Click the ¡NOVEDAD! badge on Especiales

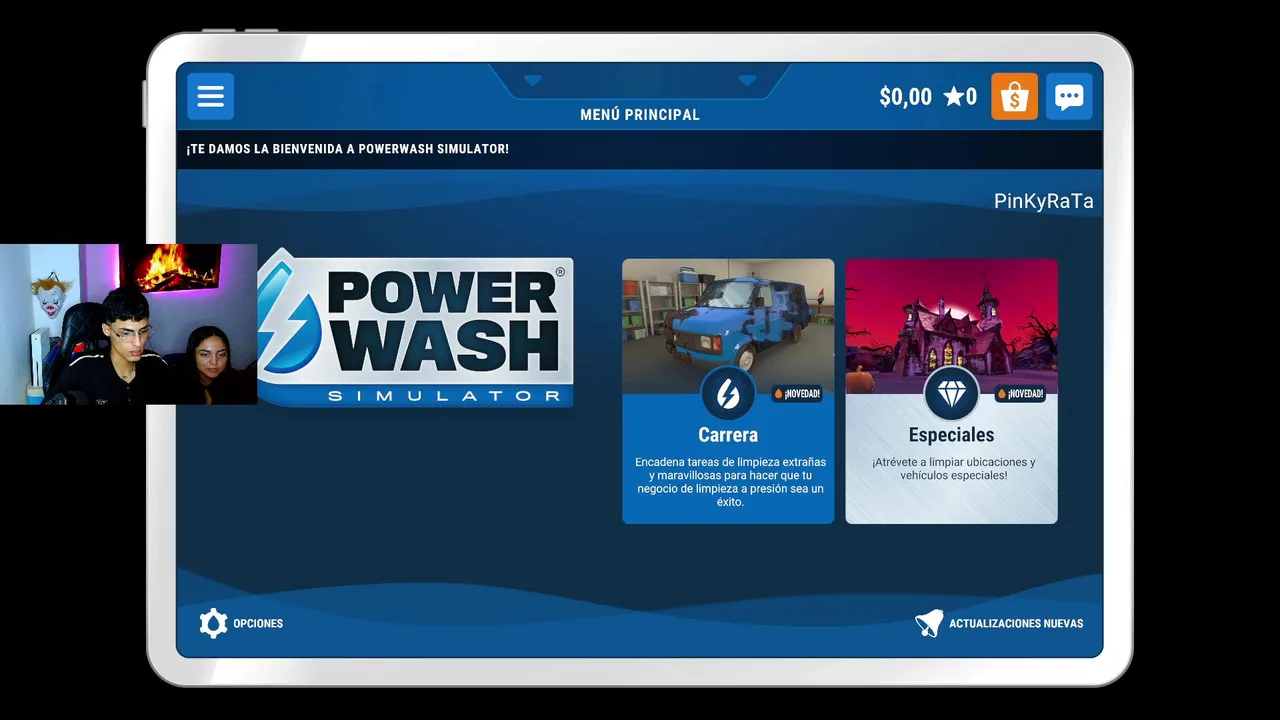point(1020,394)
